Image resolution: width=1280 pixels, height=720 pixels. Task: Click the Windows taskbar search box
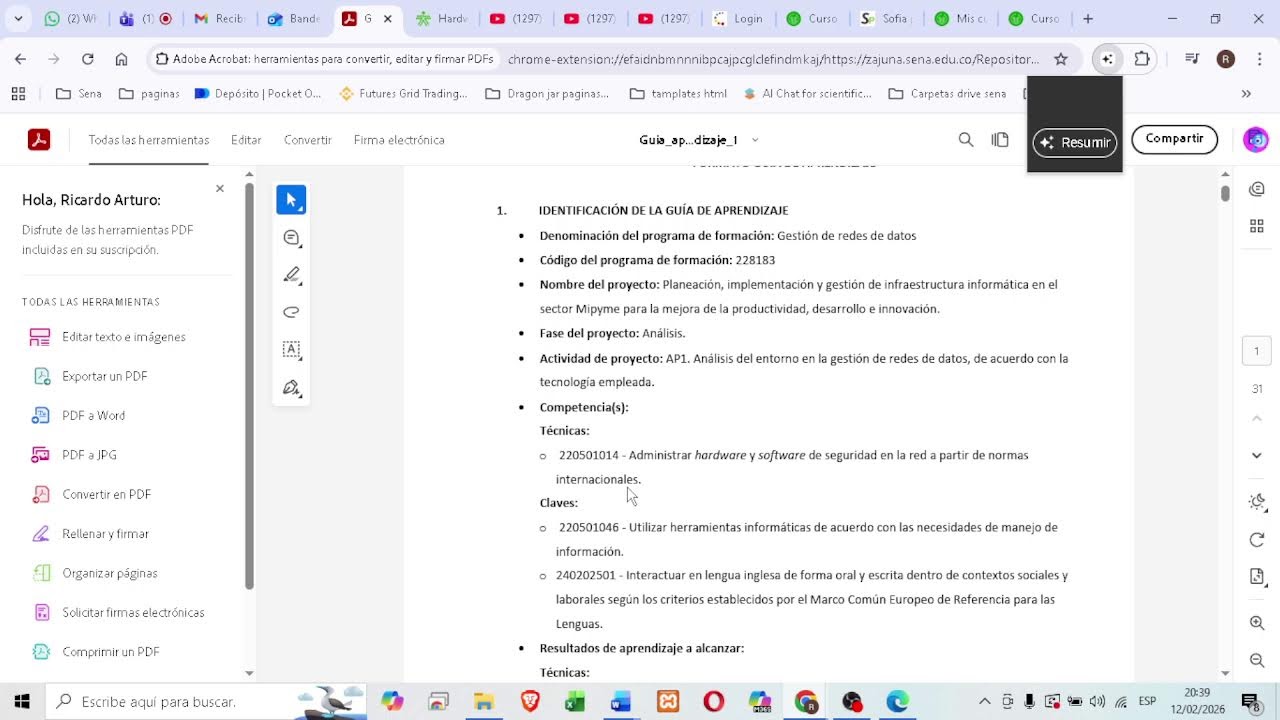[206, 702]
